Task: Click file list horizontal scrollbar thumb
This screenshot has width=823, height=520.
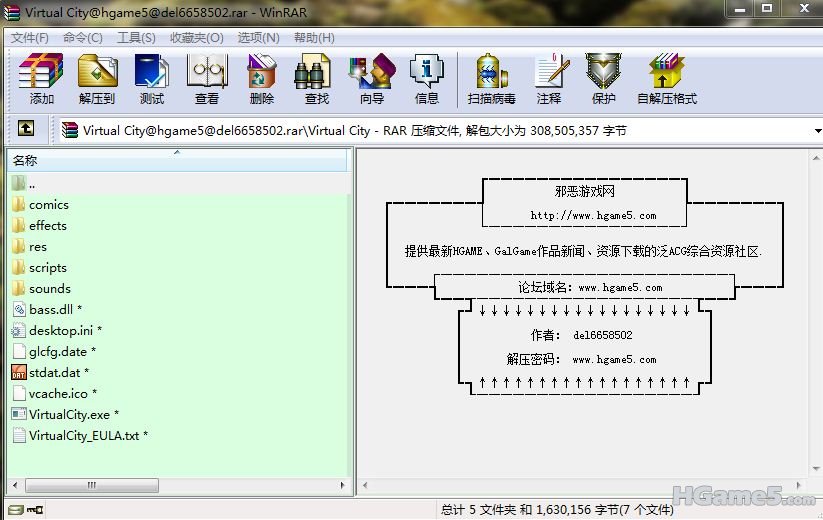Action: pos(91,485)
